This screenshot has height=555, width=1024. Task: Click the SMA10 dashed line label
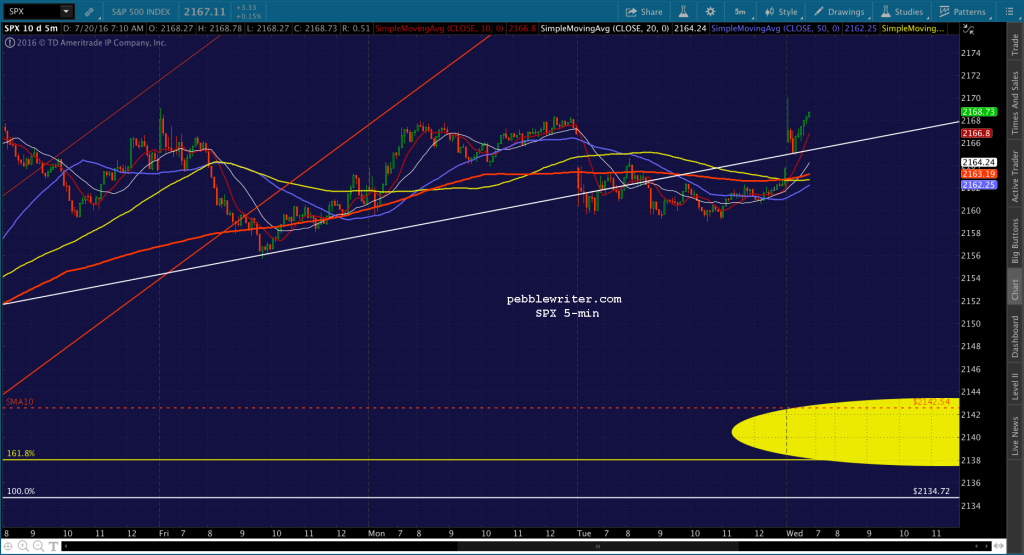[x=20, y=402]
